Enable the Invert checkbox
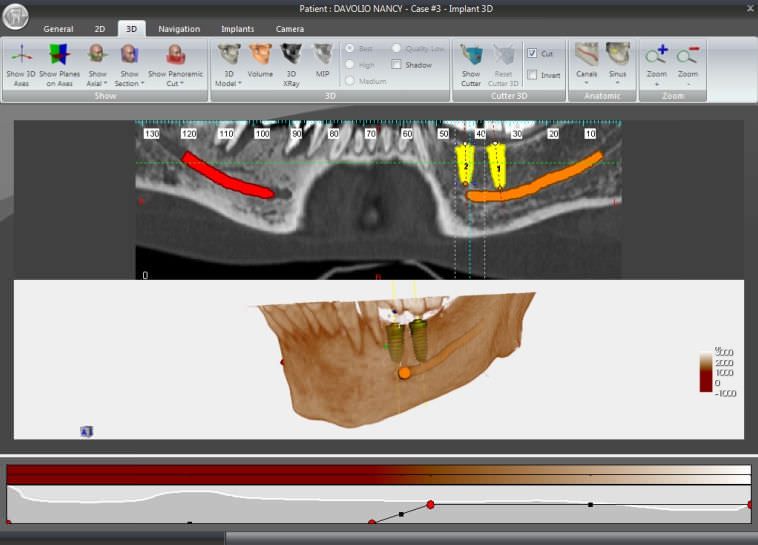 (x=533, y=75)
